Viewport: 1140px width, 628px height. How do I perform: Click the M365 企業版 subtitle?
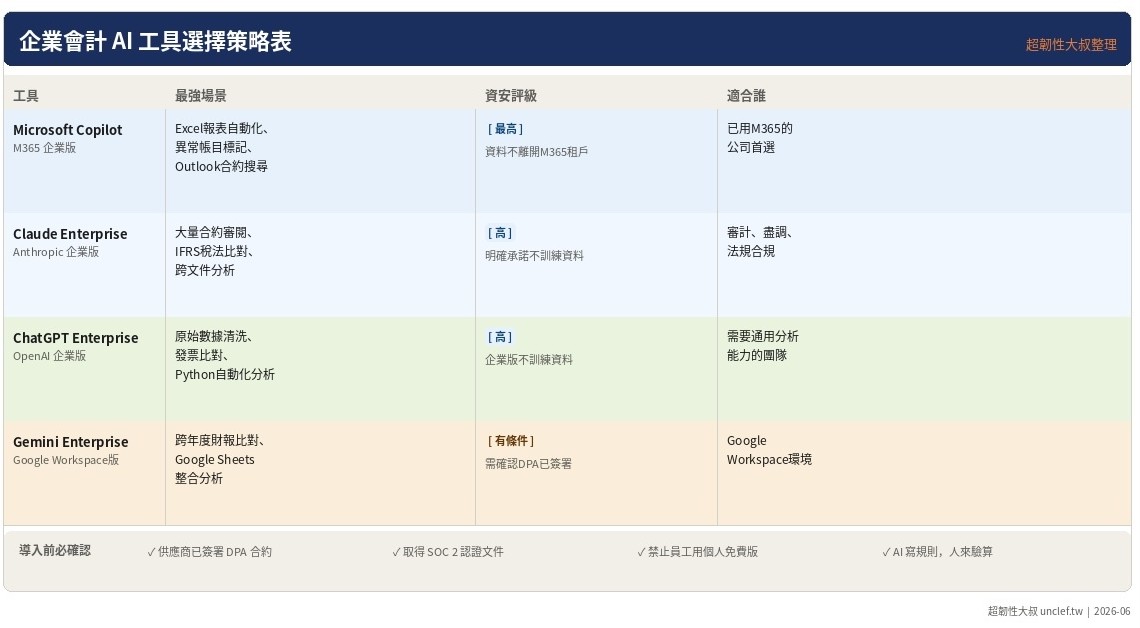point(44,148)
